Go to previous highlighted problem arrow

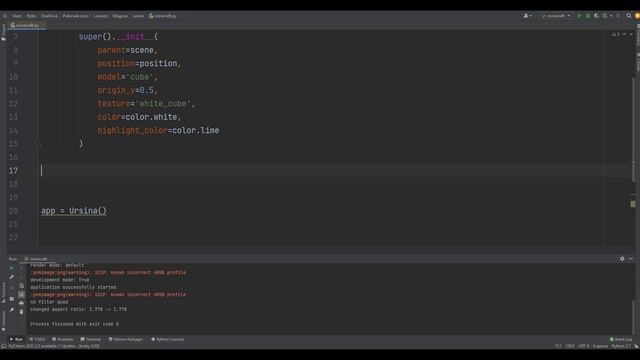click(624, 34)
